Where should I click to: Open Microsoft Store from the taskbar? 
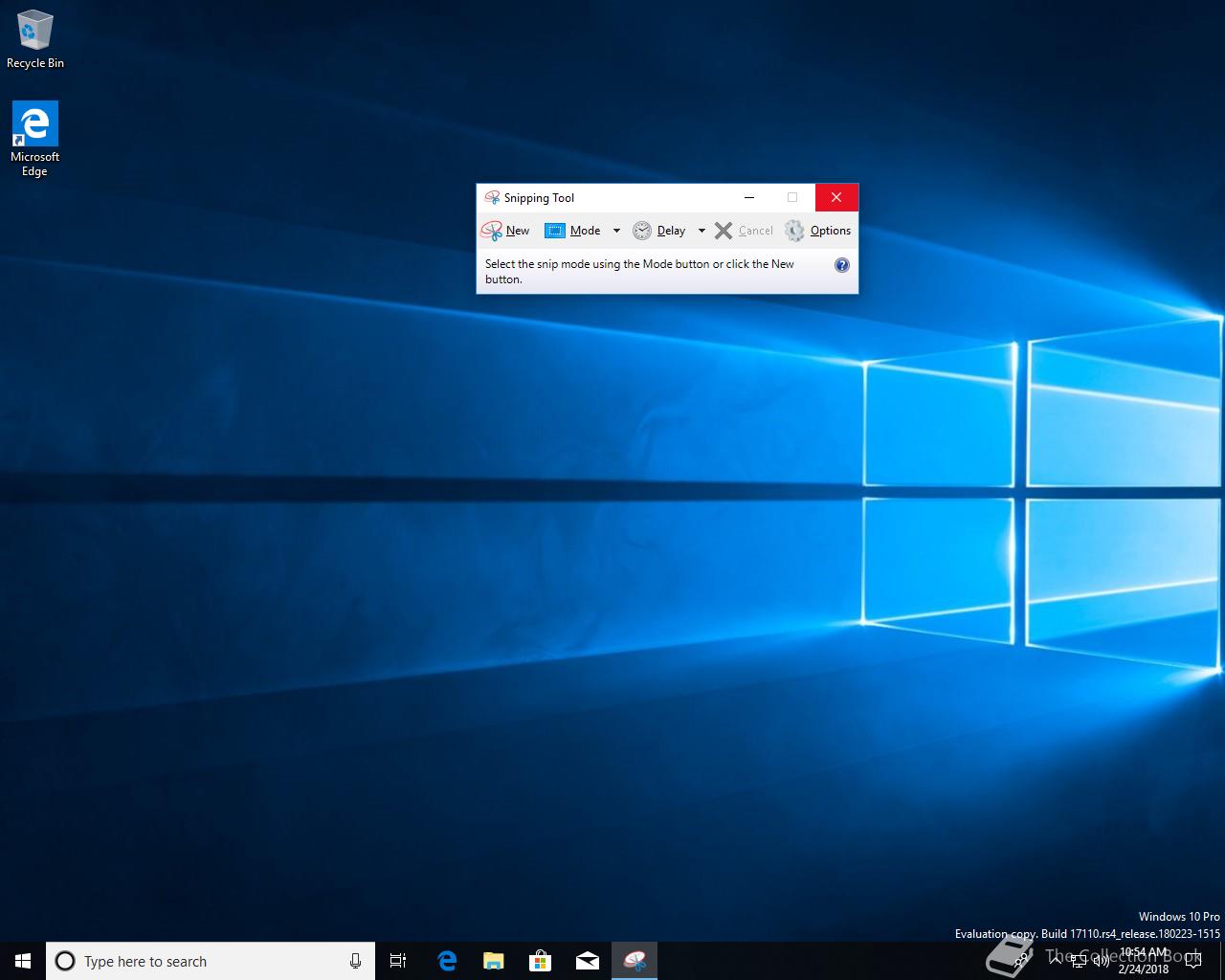(541, 961)
